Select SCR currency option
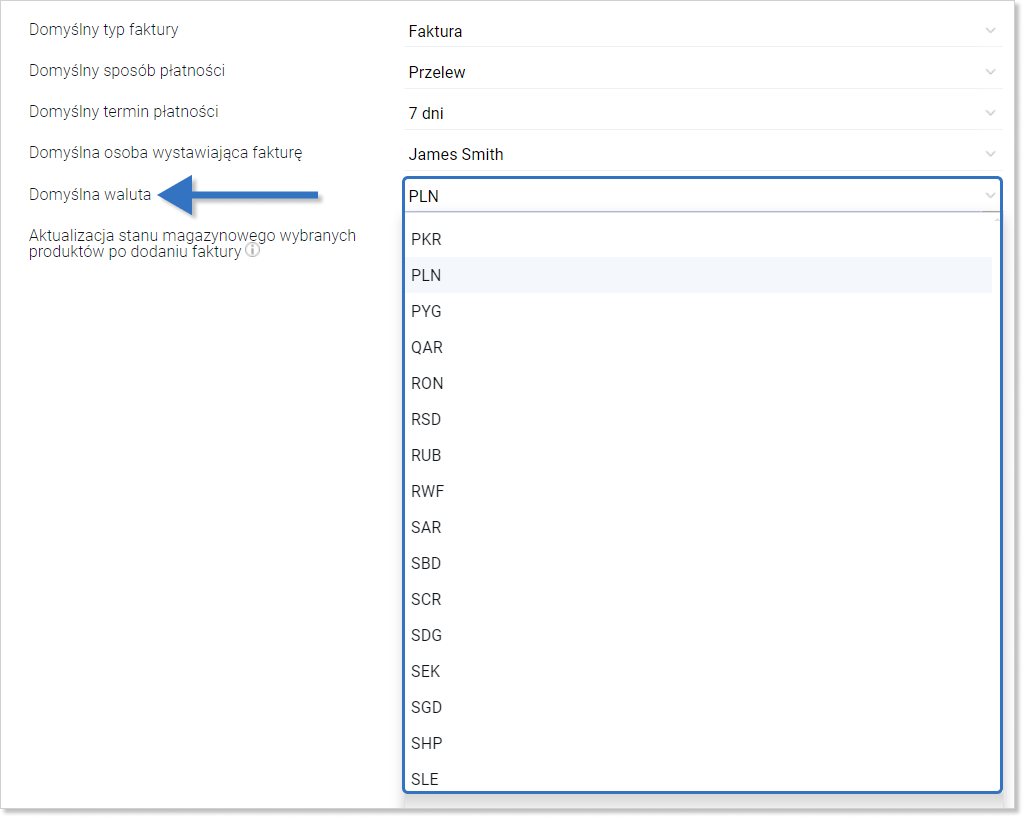Screen dimensions: 1023x817 coord(698,599)
